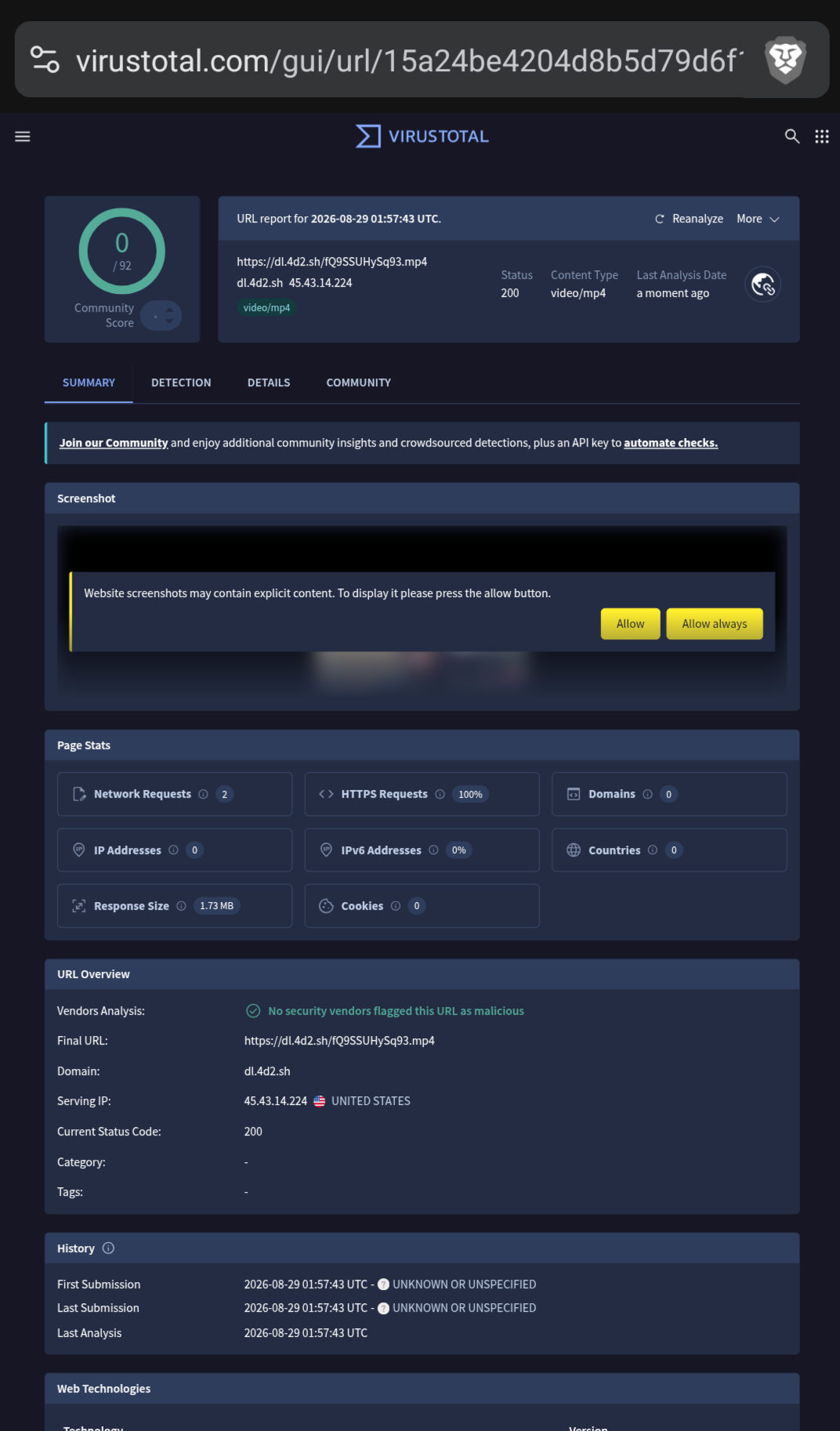Vote down the community score
This screenshot has height=1431, width=840.
[x=169, y=321]
